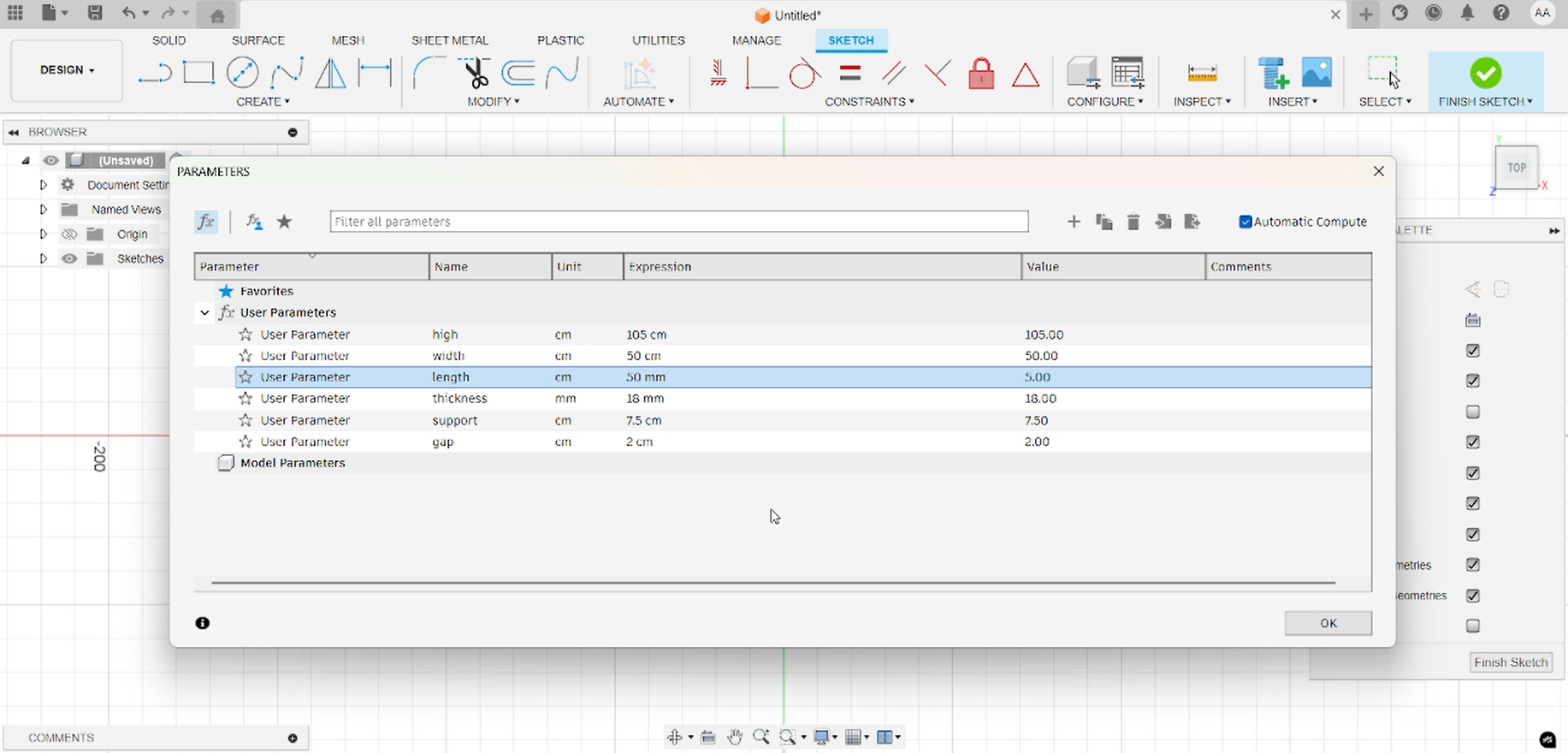The width and height of the screenshot is (1568, 753).
Task: Toggle visibility of Unsaved root component
Action: 51,160
